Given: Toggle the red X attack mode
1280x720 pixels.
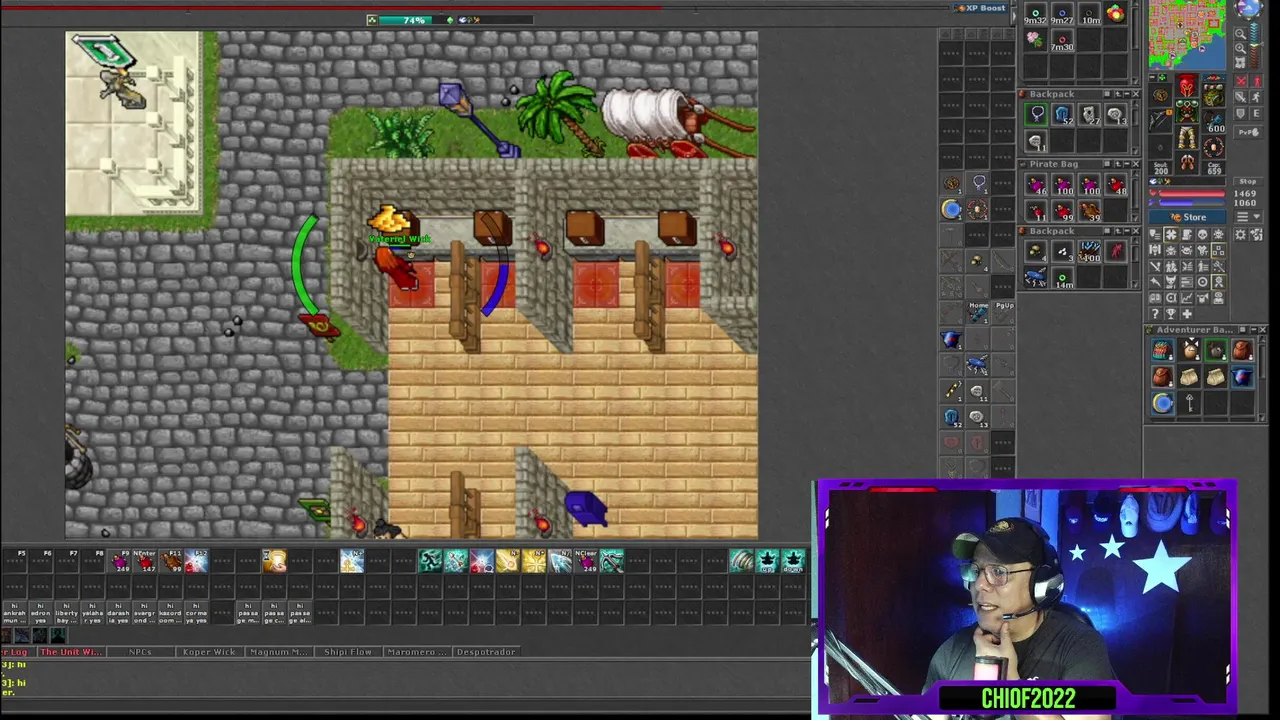Looking at the screenshot, I should [1241, 81].
